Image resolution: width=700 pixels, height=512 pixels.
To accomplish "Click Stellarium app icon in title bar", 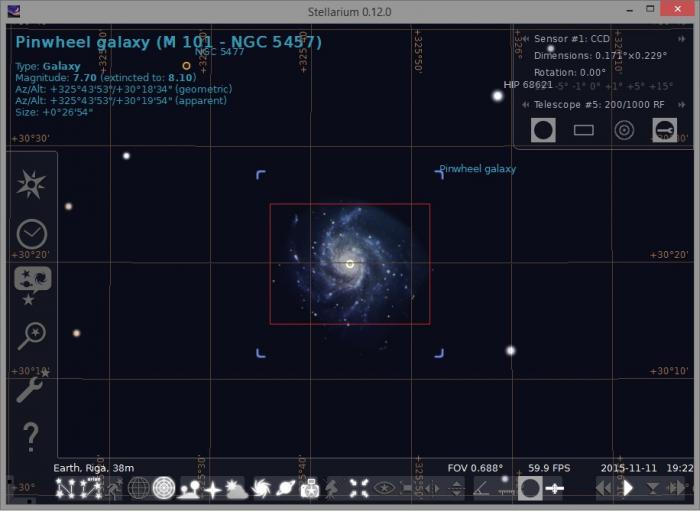I will point(14,10).
